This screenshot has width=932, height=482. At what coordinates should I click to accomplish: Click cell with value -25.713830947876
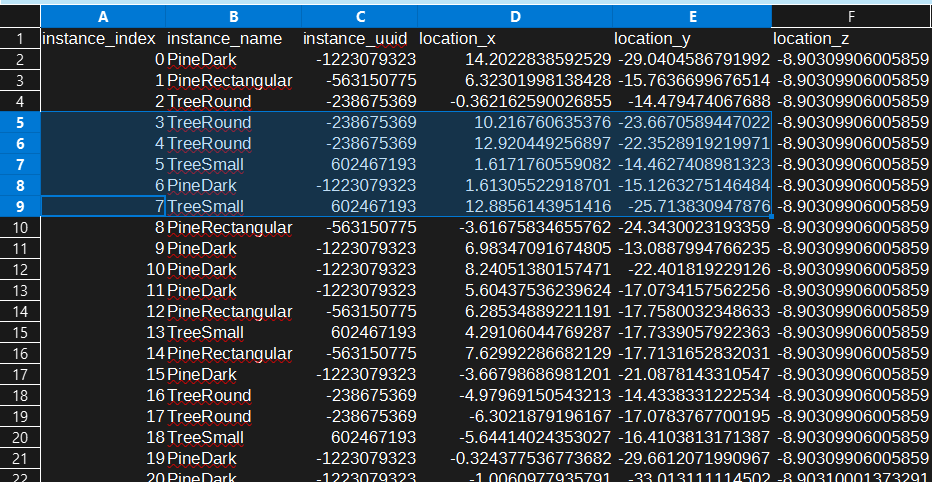691,206
